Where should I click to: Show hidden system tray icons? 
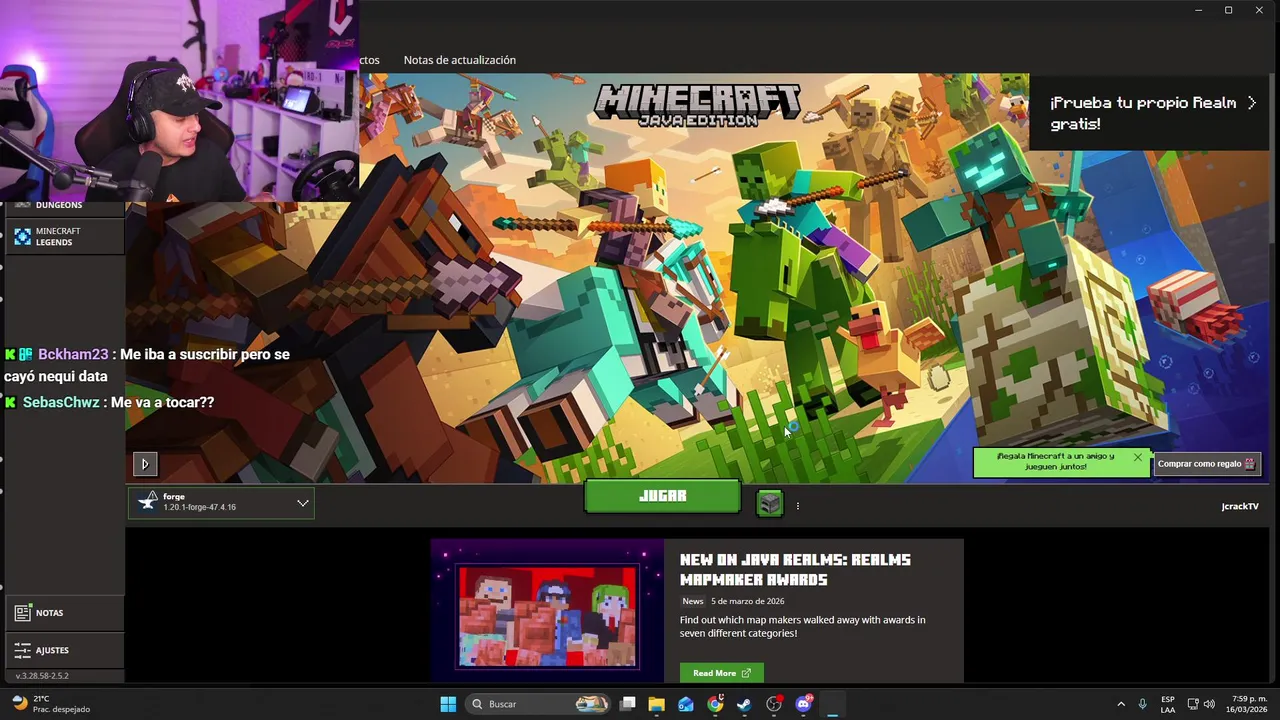tap(1120, 704)
